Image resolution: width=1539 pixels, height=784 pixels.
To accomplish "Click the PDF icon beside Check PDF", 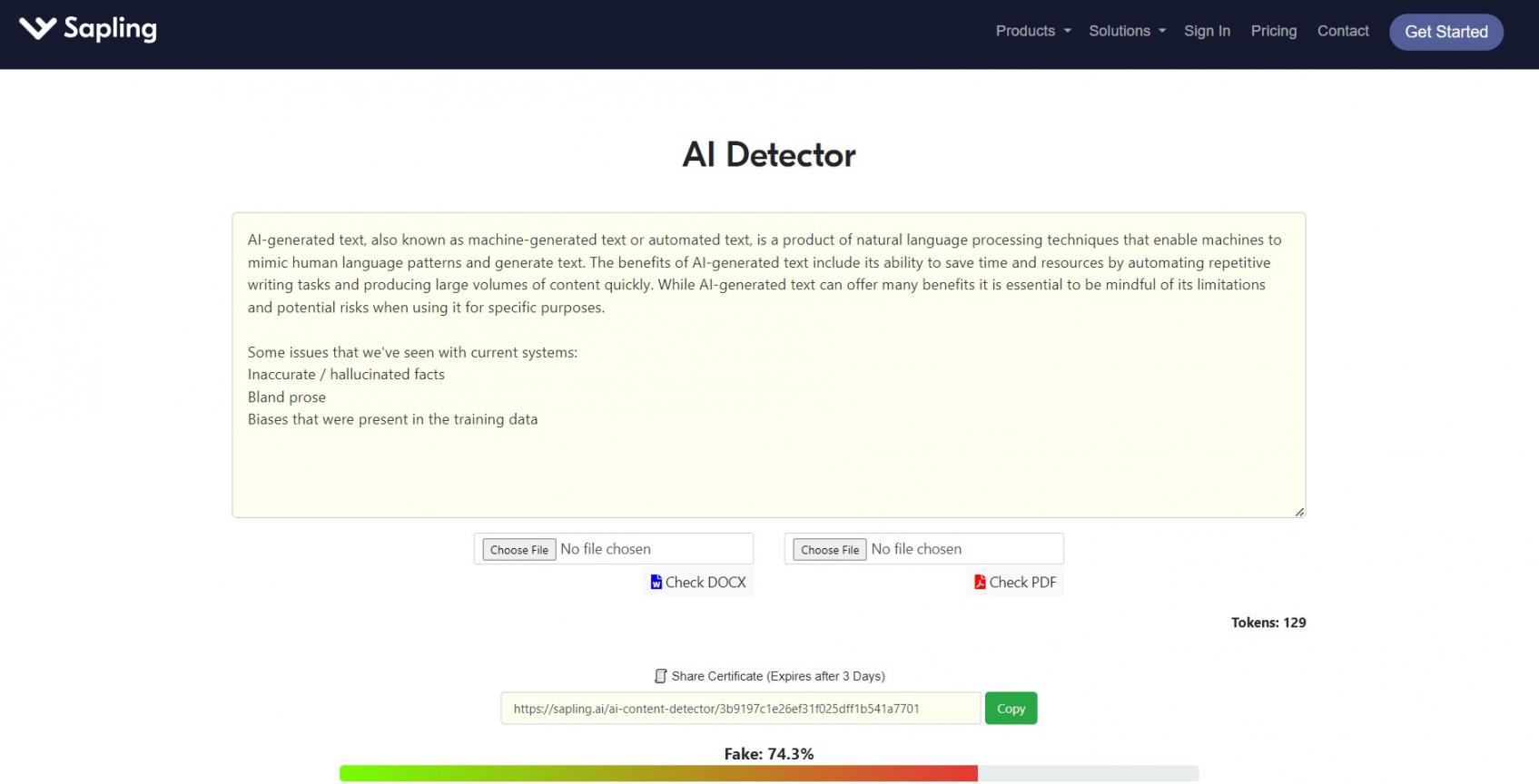I will [980, 583].
